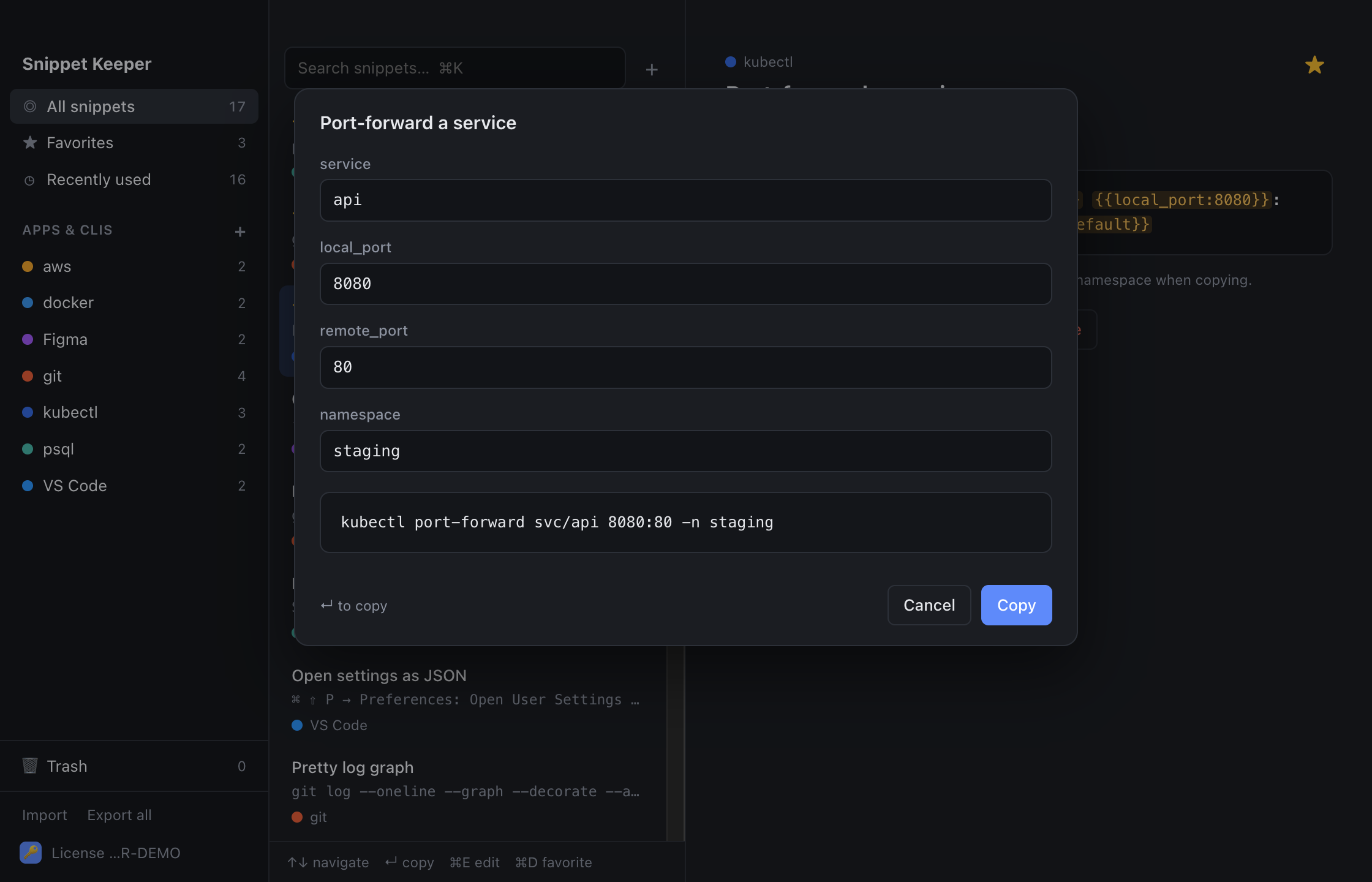
Task: Add a new snippet with plus icon
Action: (652, 70)
